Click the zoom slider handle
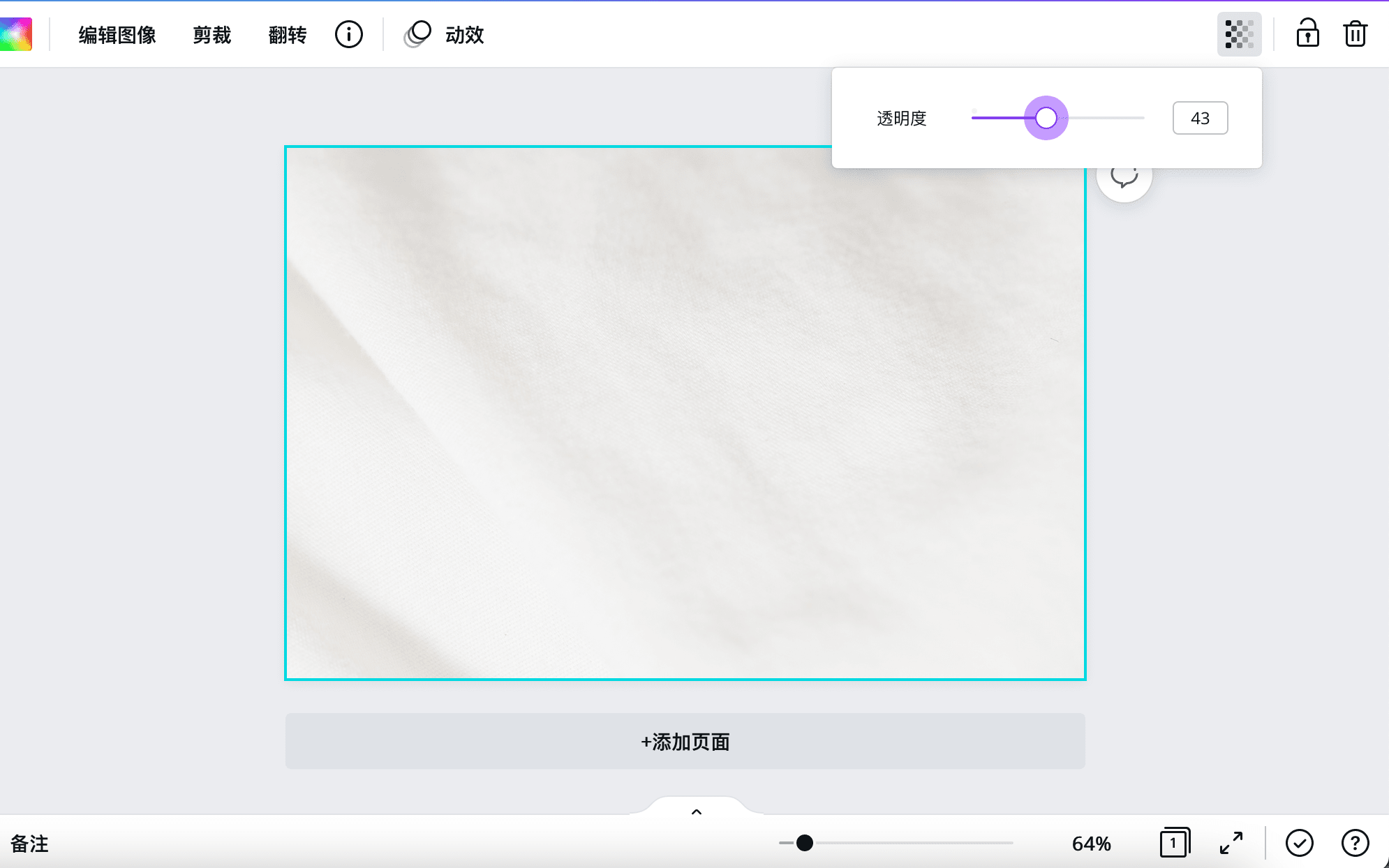The width and height of the screenshot is (1389, 868). point(804,843)
